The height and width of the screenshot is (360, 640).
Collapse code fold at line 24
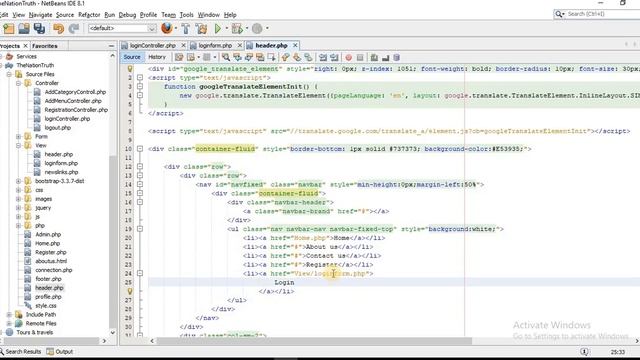(x=140, y=273)
